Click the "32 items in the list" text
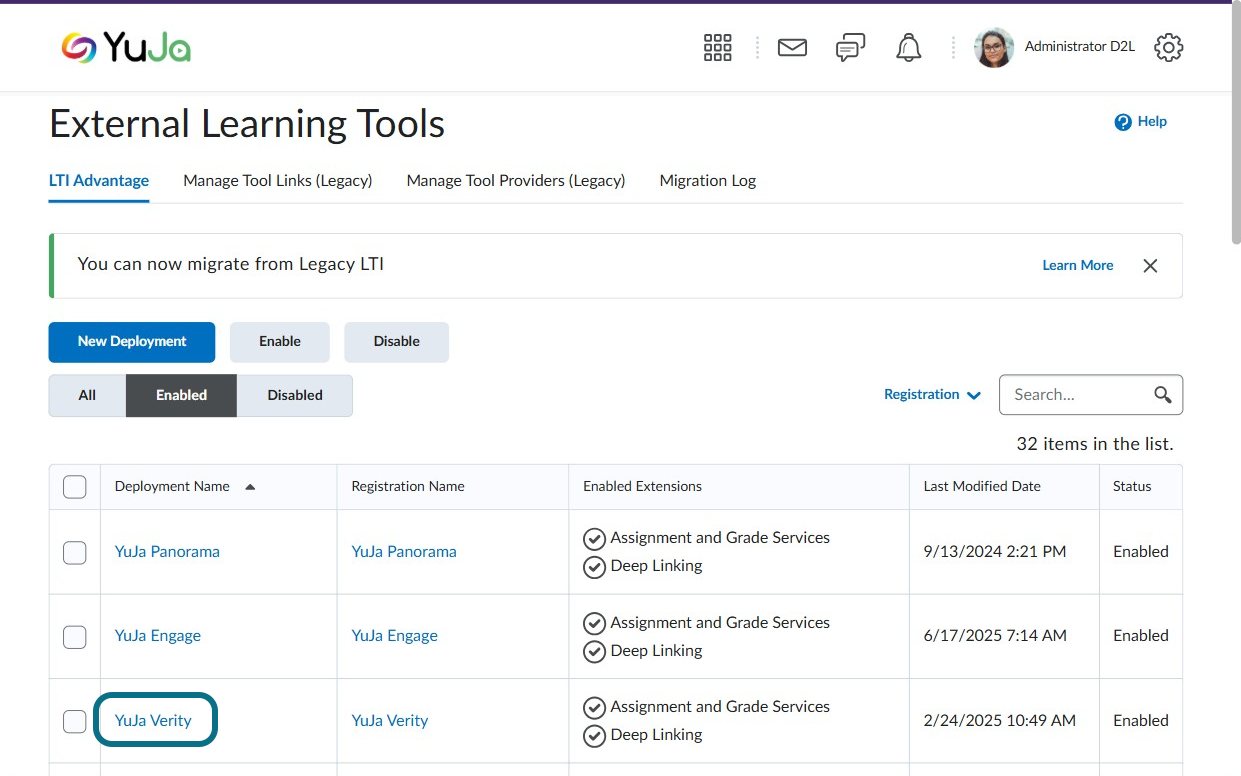 [x=1095, y=444]
